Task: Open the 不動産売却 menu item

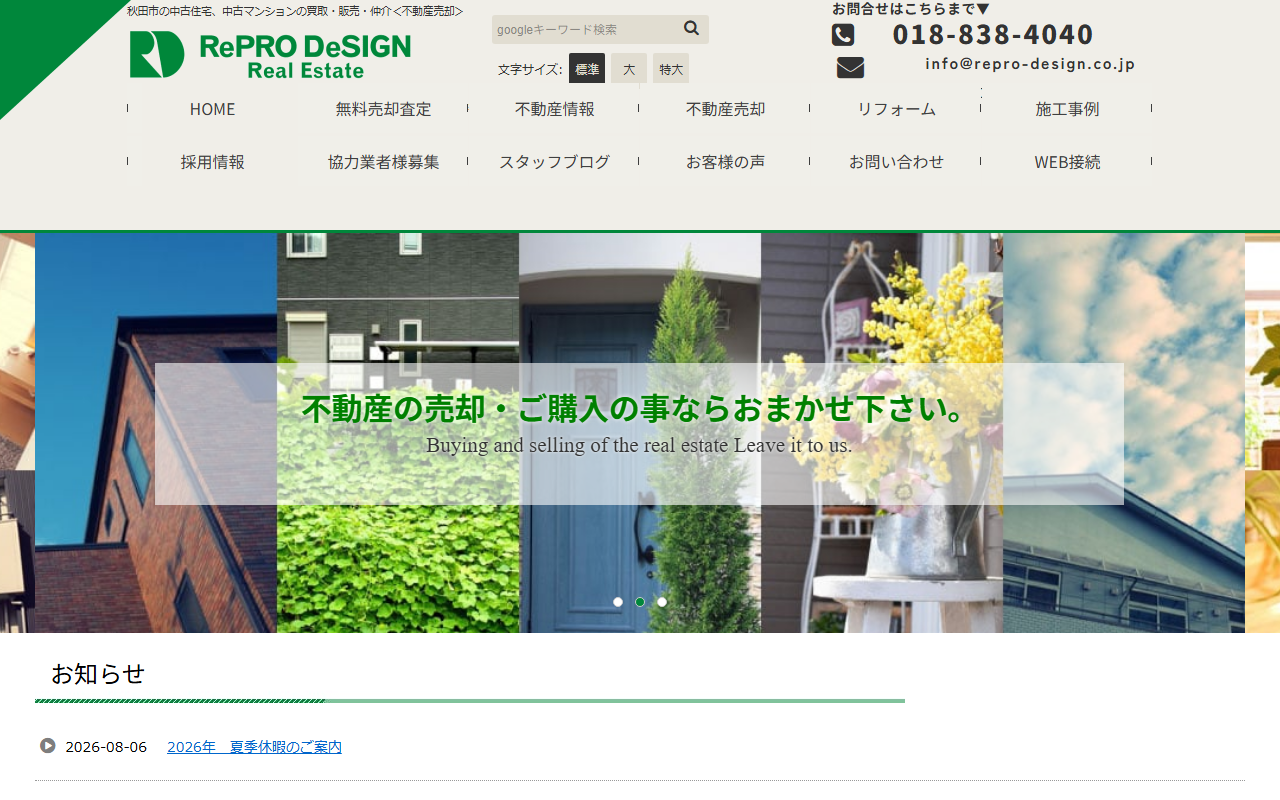Action: 725,109
